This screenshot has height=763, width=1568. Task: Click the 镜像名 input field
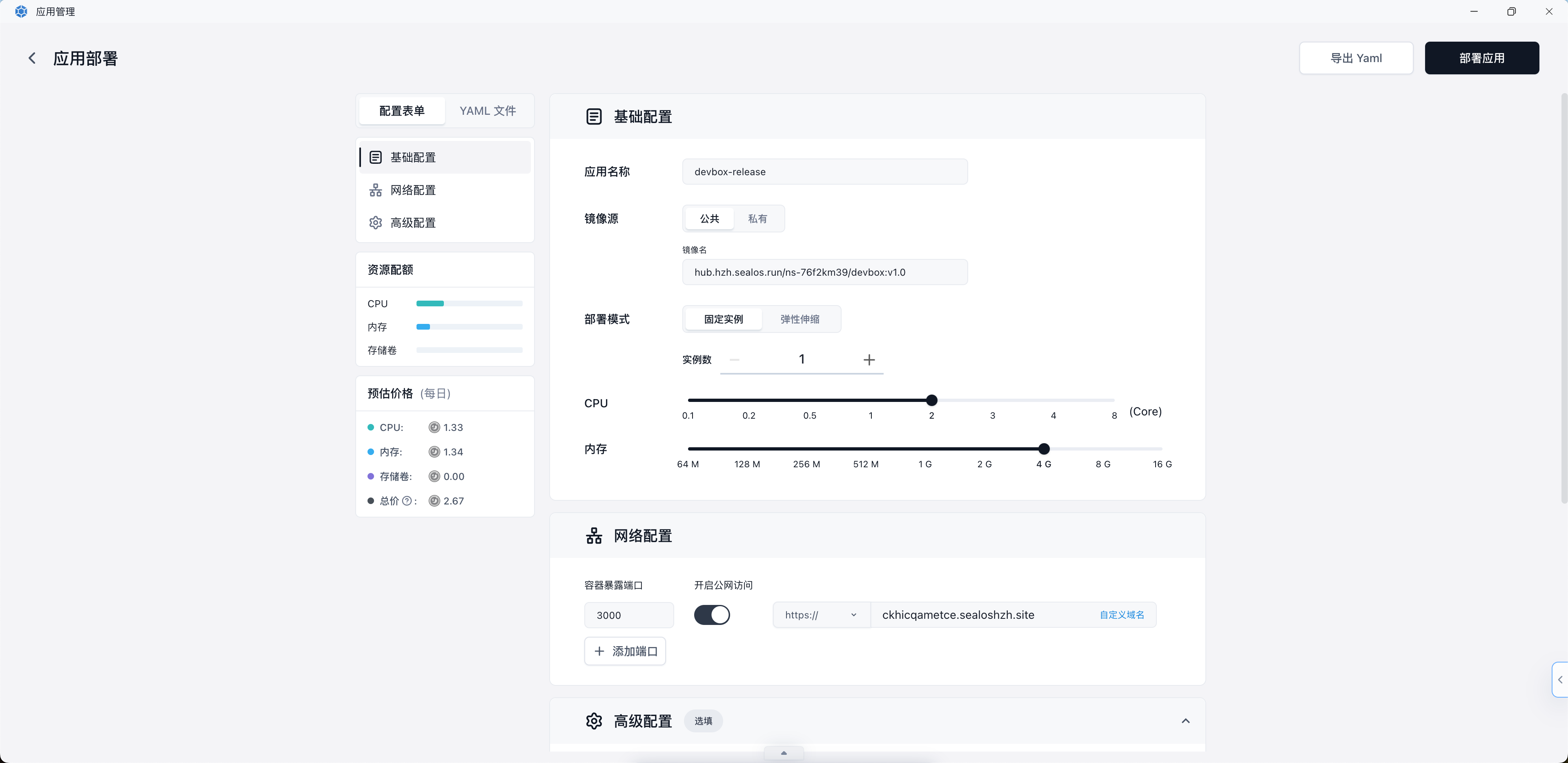(x=825, y=272)
